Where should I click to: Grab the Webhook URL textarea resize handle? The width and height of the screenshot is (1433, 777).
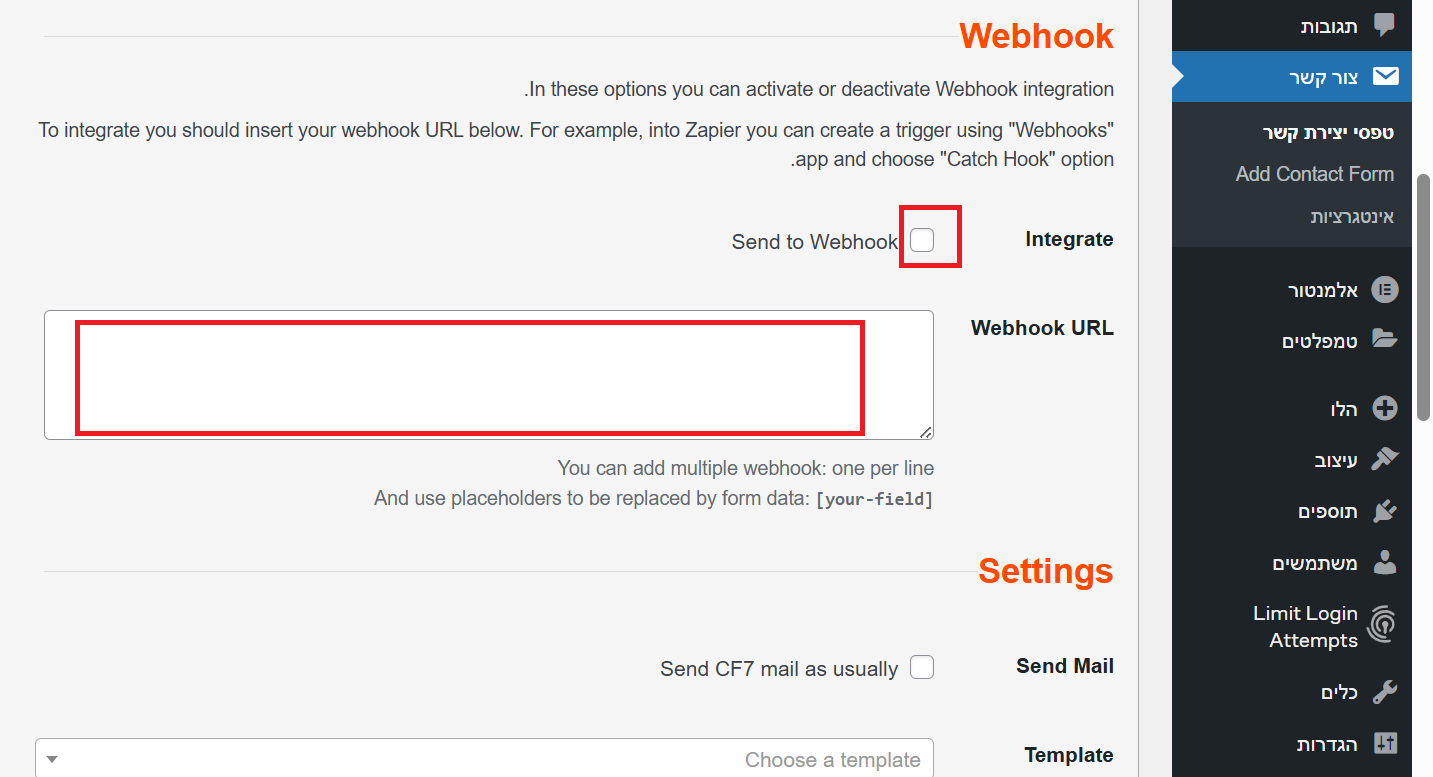click(x=926, y=432)
